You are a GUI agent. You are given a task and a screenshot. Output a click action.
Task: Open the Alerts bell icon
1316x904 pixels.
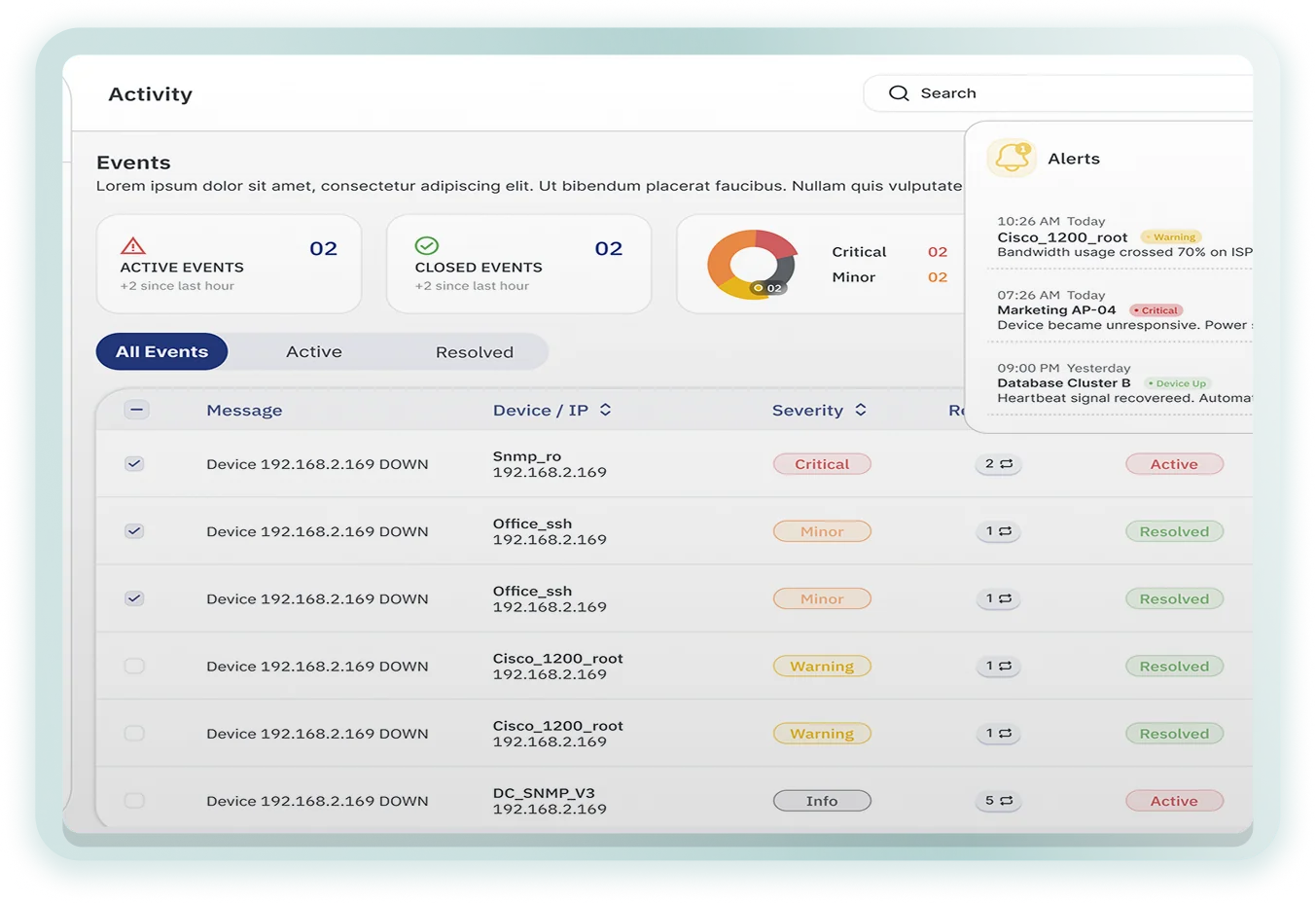point(1012,158)
